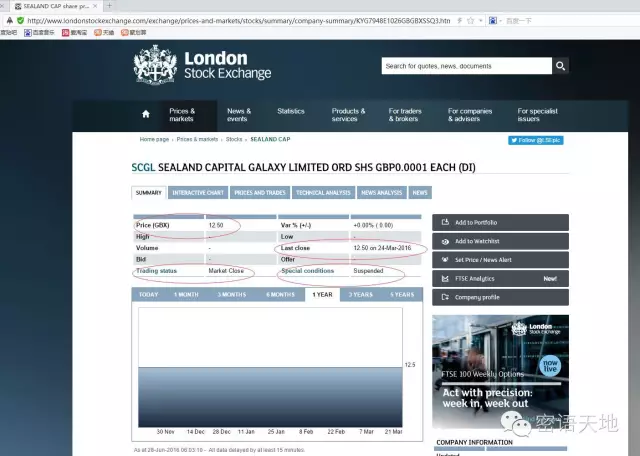Close the SEALAND CAP browser tab
The height and width of the screenshot is (456, 640).
tap(95, 6)
